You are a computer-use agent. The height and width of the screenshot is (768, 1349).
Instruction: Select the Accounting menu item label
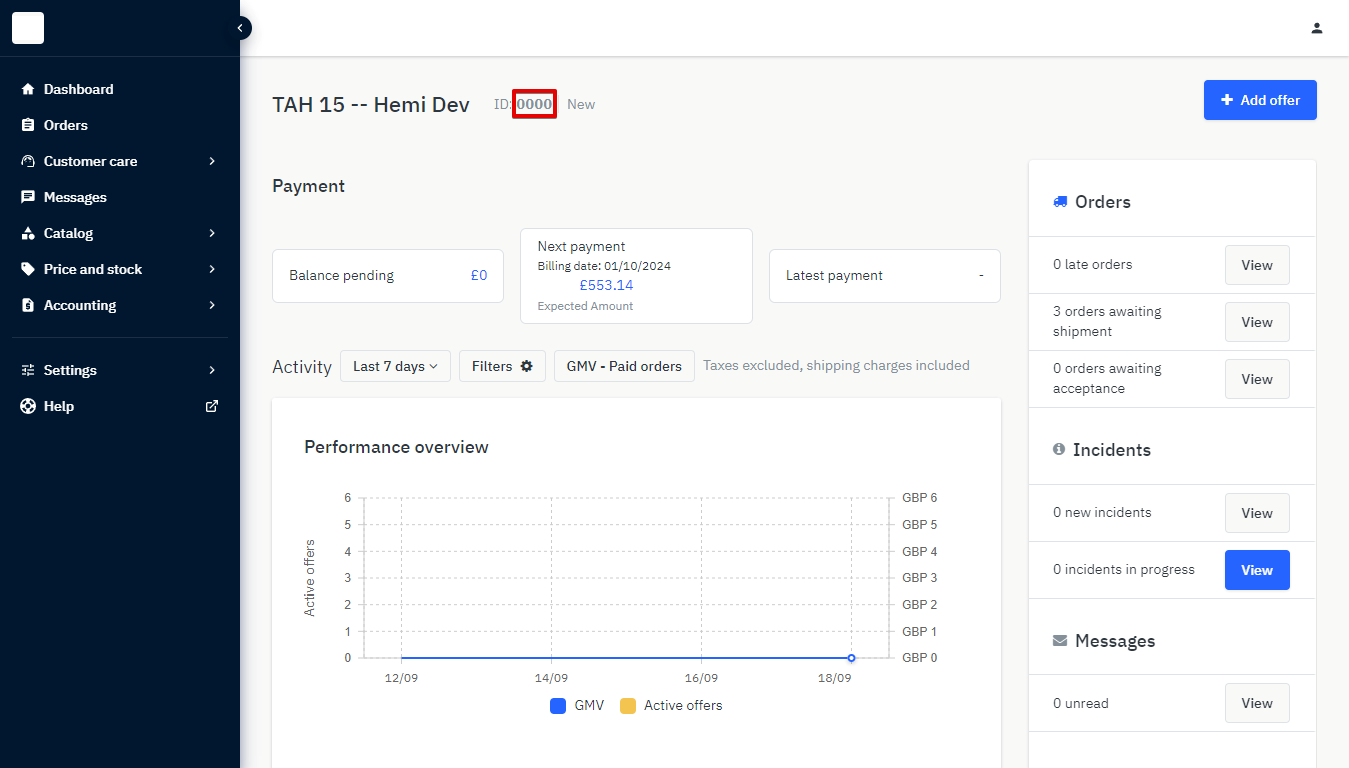[80, 305]
